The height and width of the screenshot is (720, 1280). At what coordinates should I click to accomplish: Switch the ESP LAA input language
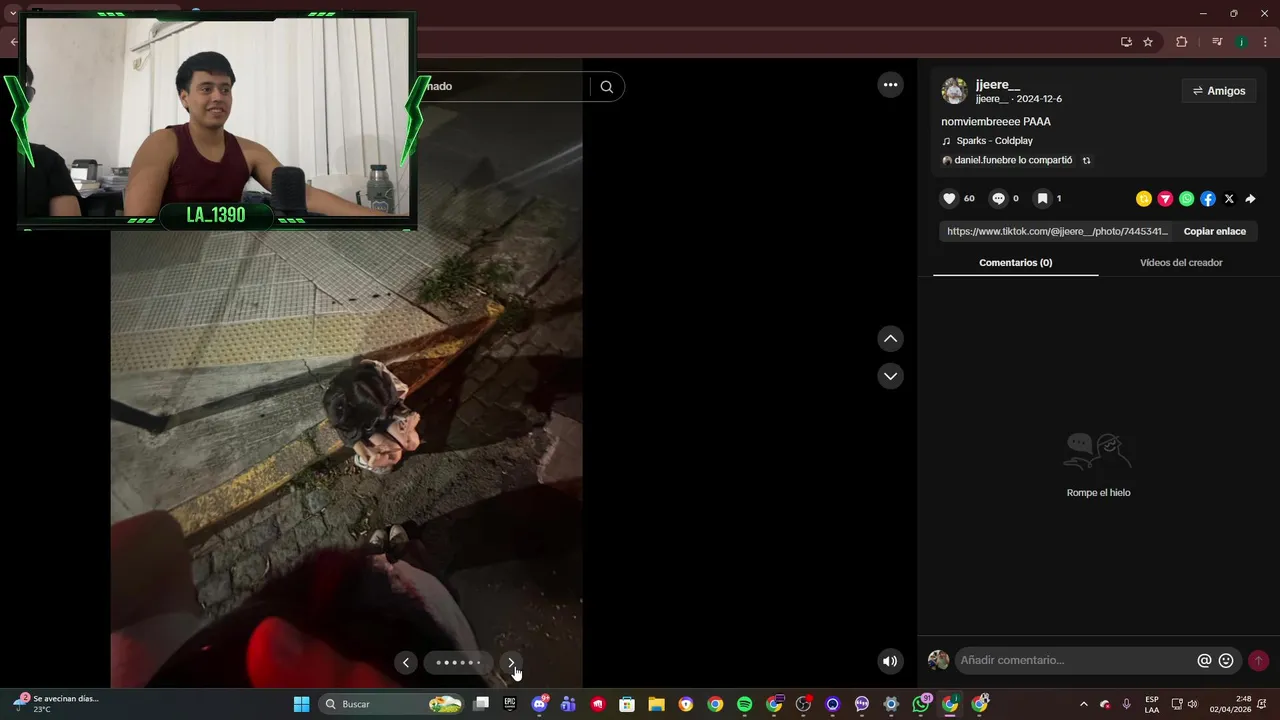(1152, 704)
